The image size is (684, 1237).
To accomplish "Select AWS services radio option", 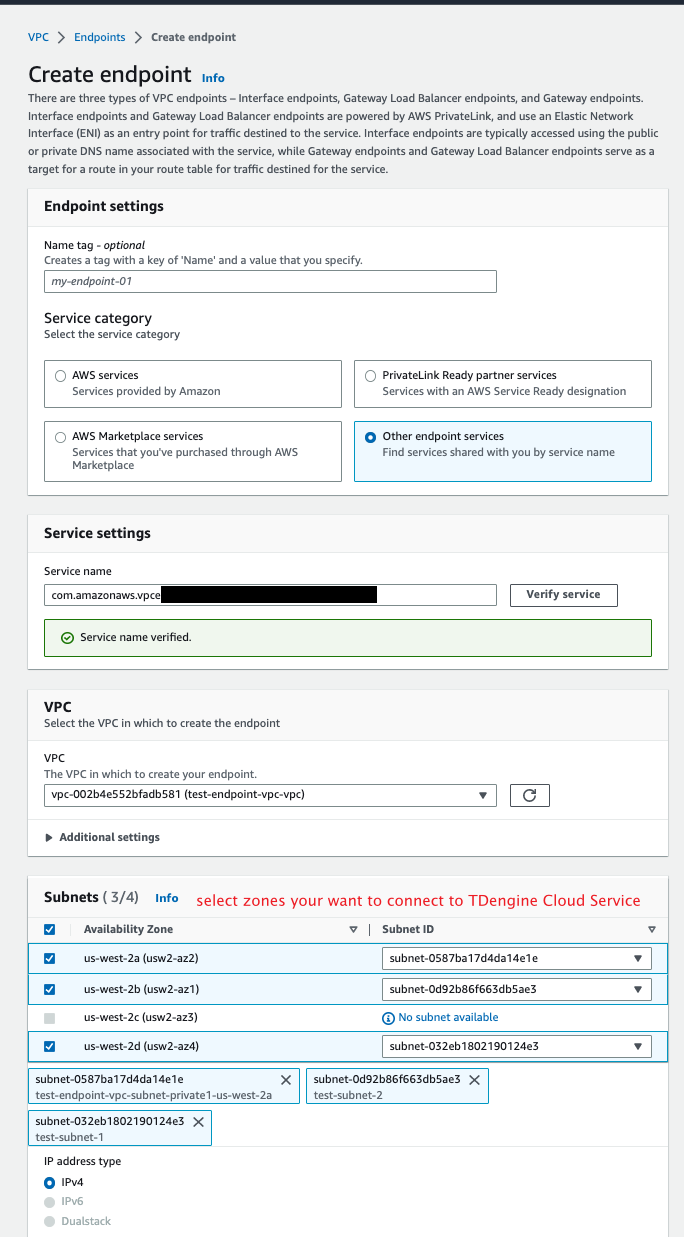I will pos(61,376).
